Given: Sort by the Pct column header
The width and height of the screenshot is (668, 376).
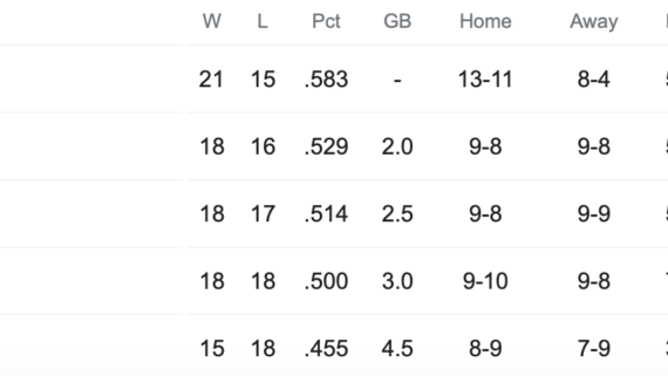Looking at the screenshot, I should tap(326, 21).
